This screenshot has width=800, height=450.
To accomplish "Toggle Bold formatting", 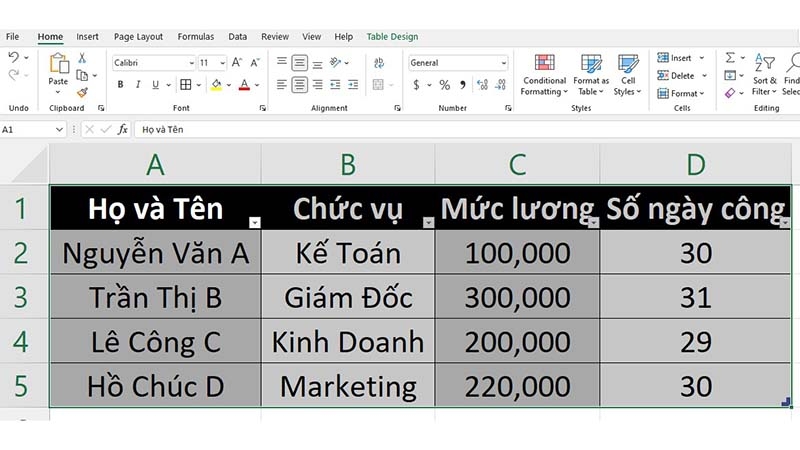I will pos(120,85).
